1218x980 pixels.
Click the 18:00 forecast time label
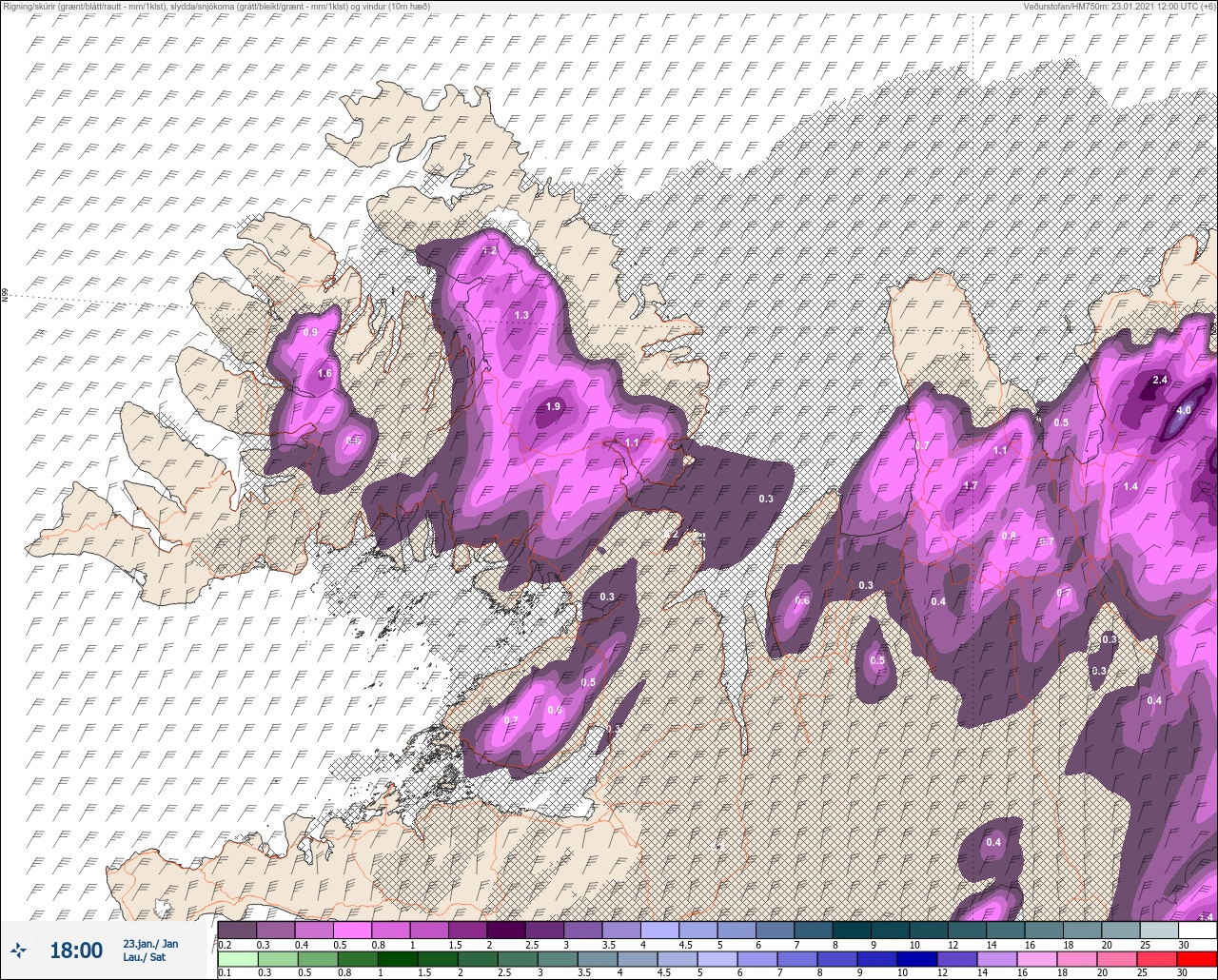76,950
